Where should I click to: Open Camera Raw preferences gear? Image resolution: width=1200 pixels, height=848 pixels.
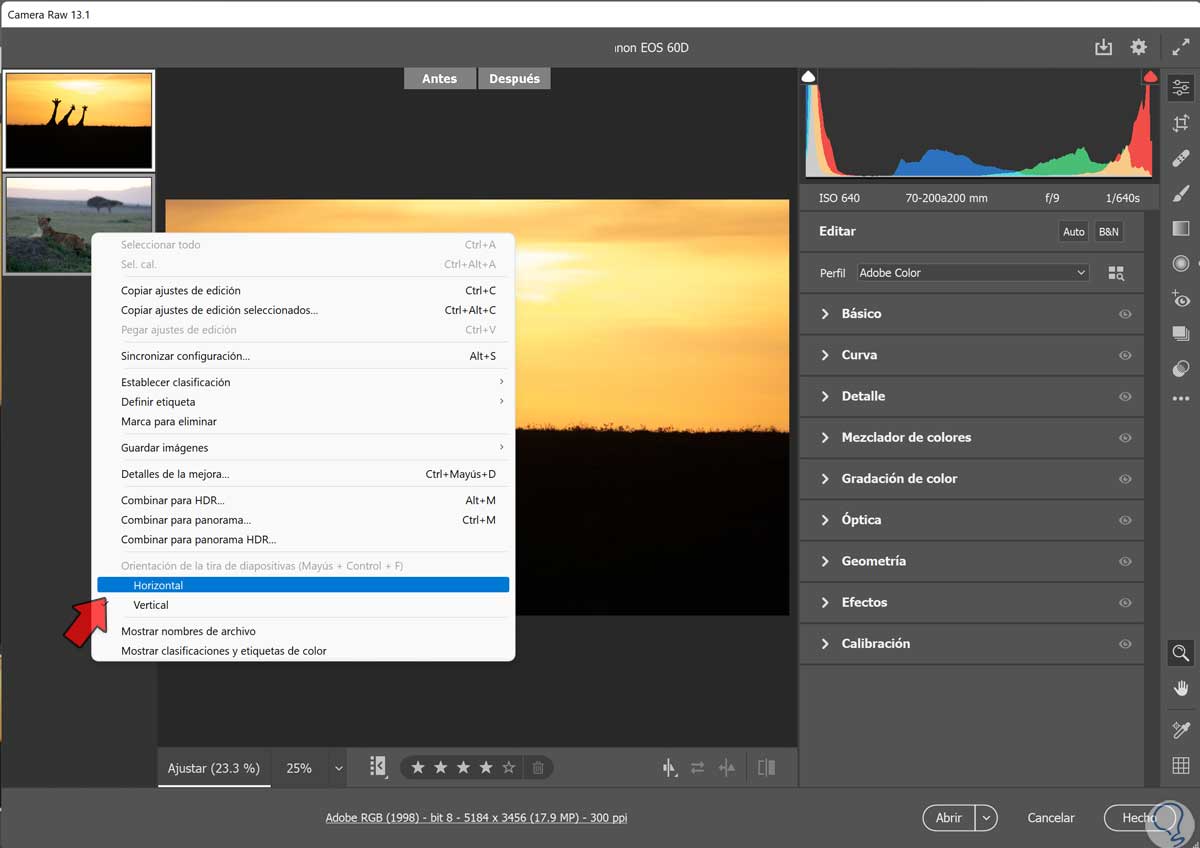(x=1138, y=47)
